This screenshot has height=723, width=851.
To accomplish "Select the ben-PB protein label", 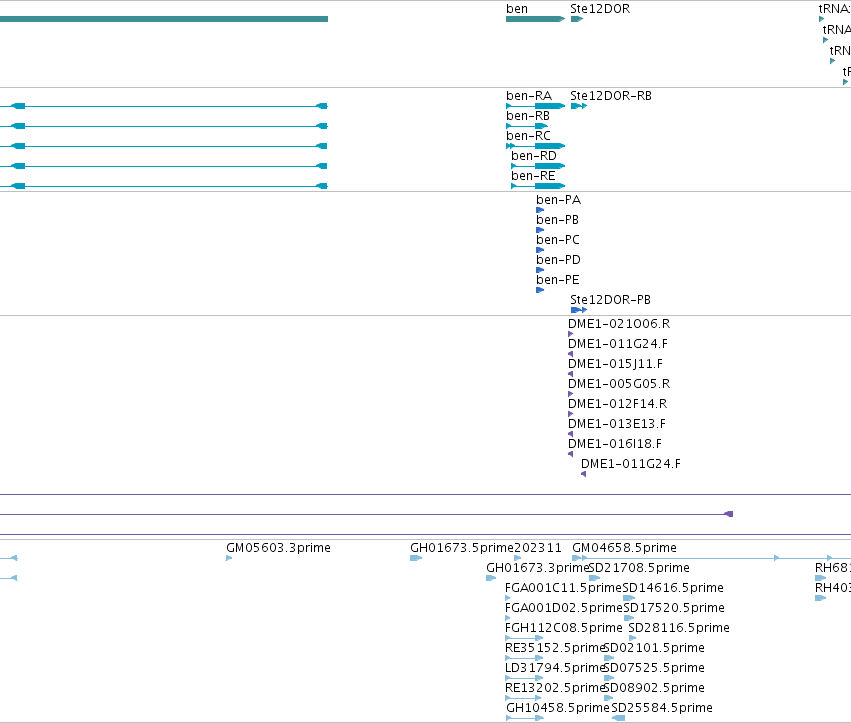I will pos(557,220).
